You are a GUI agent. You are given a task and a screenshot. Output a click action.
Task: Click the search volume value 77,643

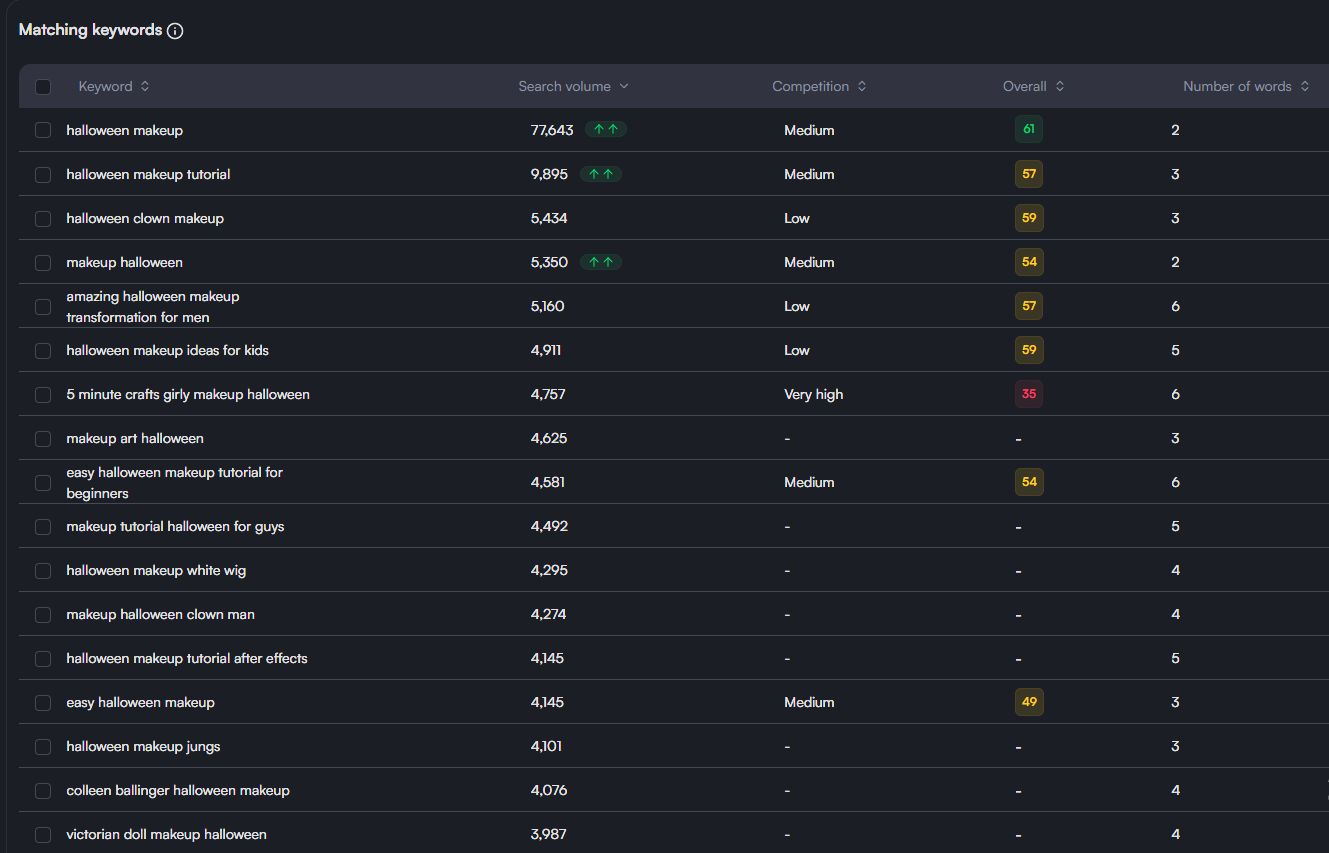(x=552, y=131)
